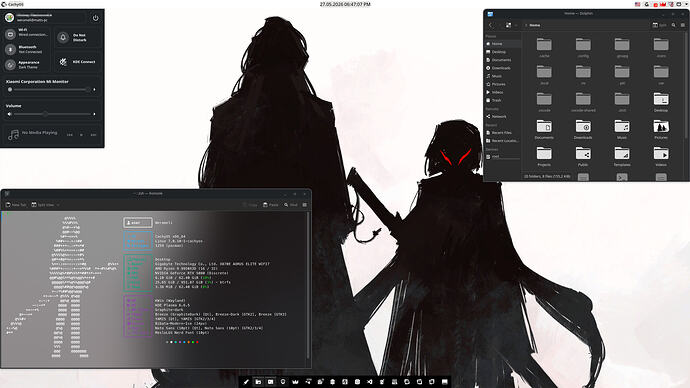690x388 pixels.
Task: Select the Projects folder in Dolphin
Action: tap(544, 157)
